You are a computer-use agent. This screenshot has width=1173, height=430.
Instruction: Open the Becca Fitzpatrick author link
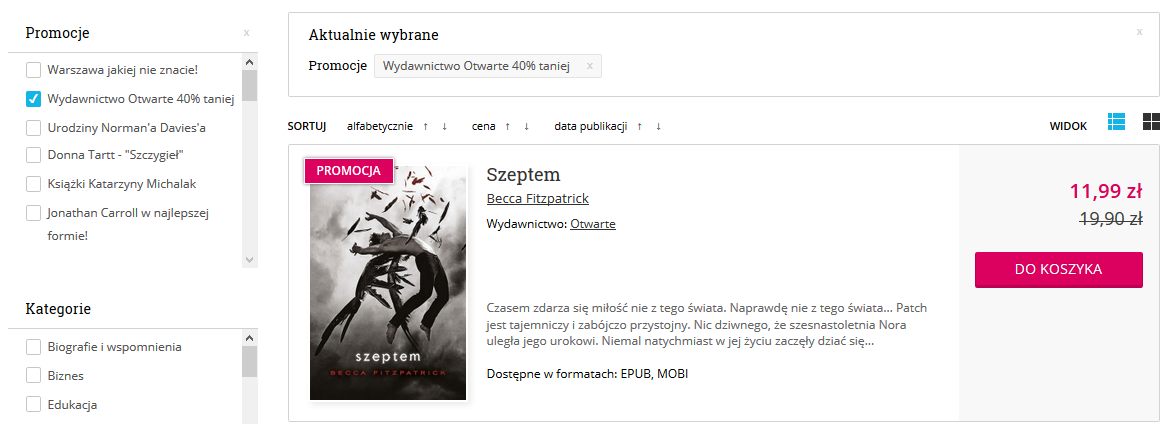click(x=537, y=198)
